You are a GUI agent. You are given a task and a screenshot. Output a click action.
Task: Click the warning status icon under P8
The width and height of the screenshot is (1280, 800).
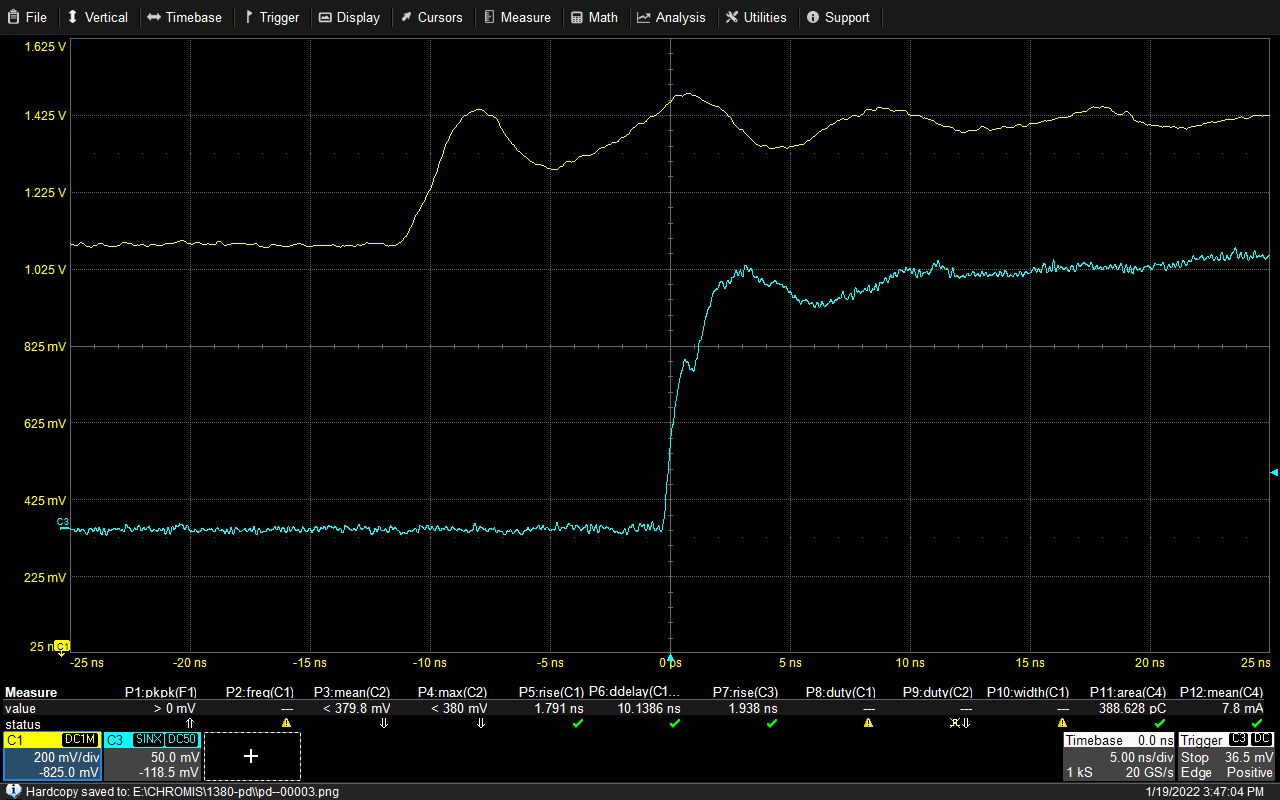pyautogui.click(x=868, y=723)
